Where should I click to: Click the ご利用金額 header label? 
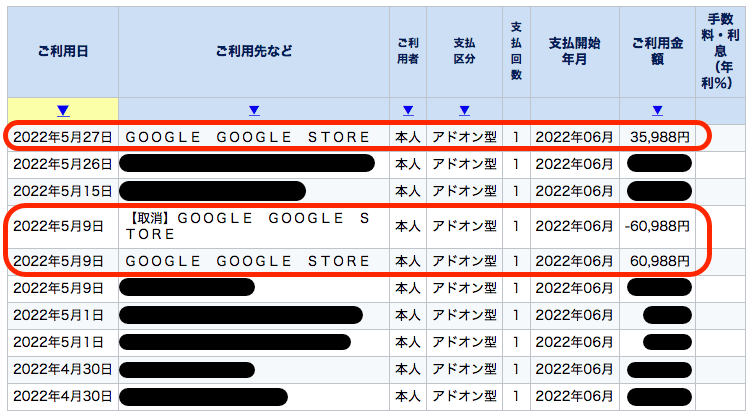(657, 51)
